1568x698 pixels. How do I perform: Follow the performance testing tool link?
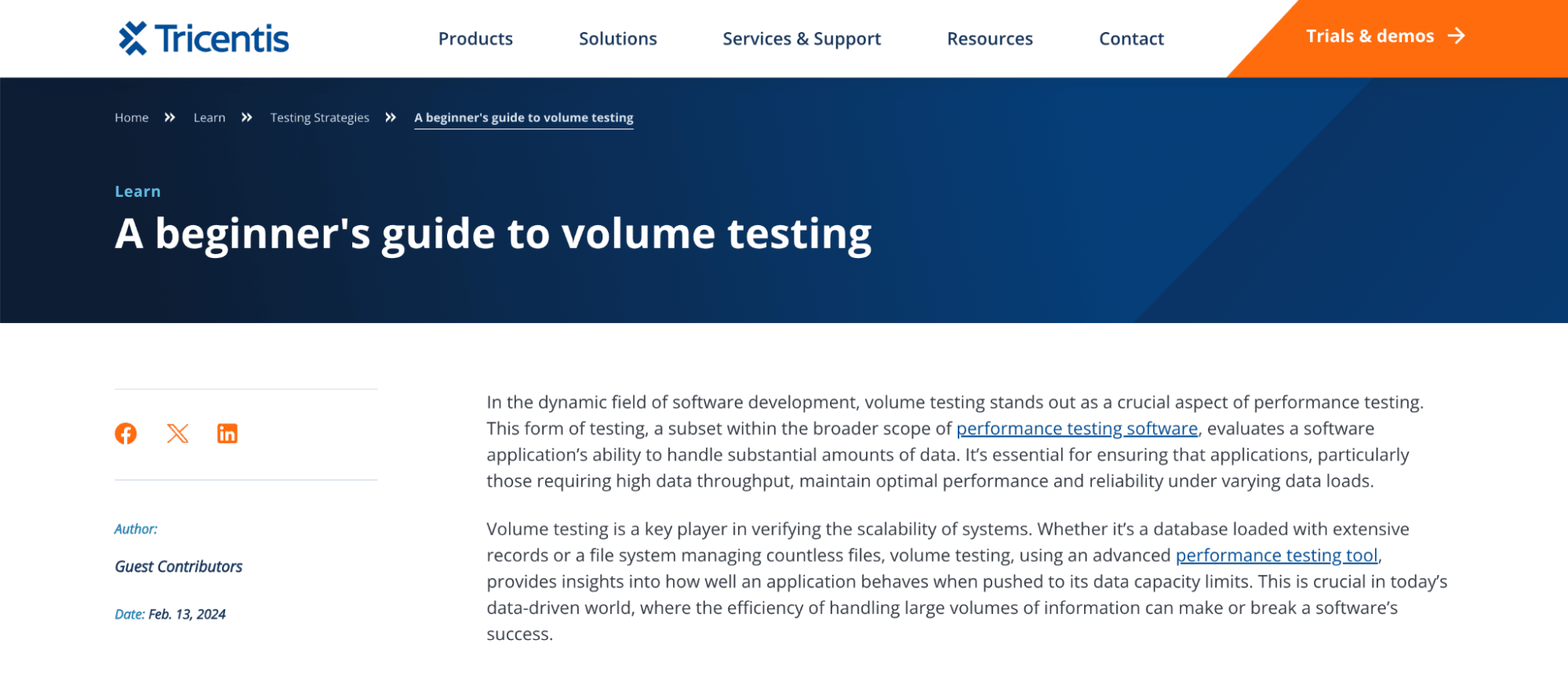coord(1276,555)
